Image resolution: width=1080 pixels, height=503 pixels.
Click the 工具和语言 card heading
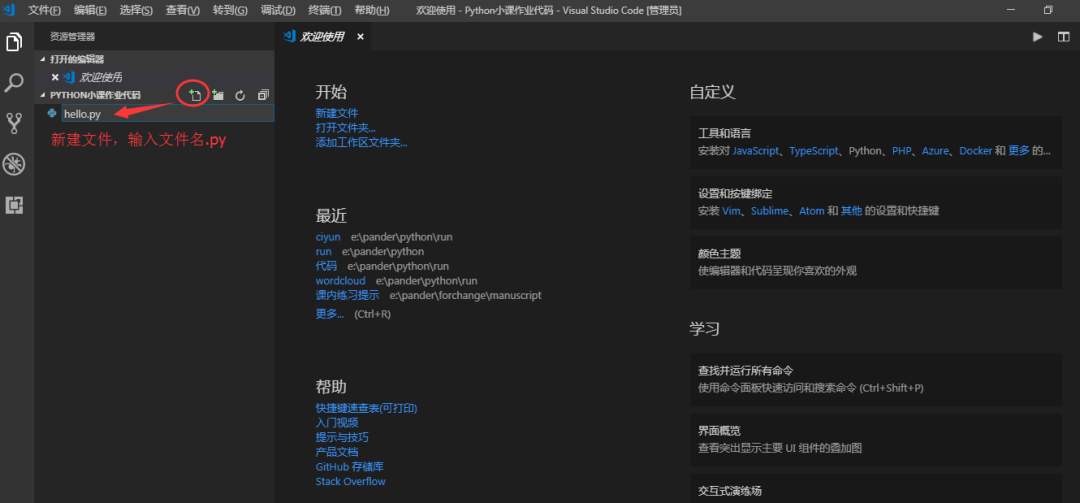pos(725,133)
